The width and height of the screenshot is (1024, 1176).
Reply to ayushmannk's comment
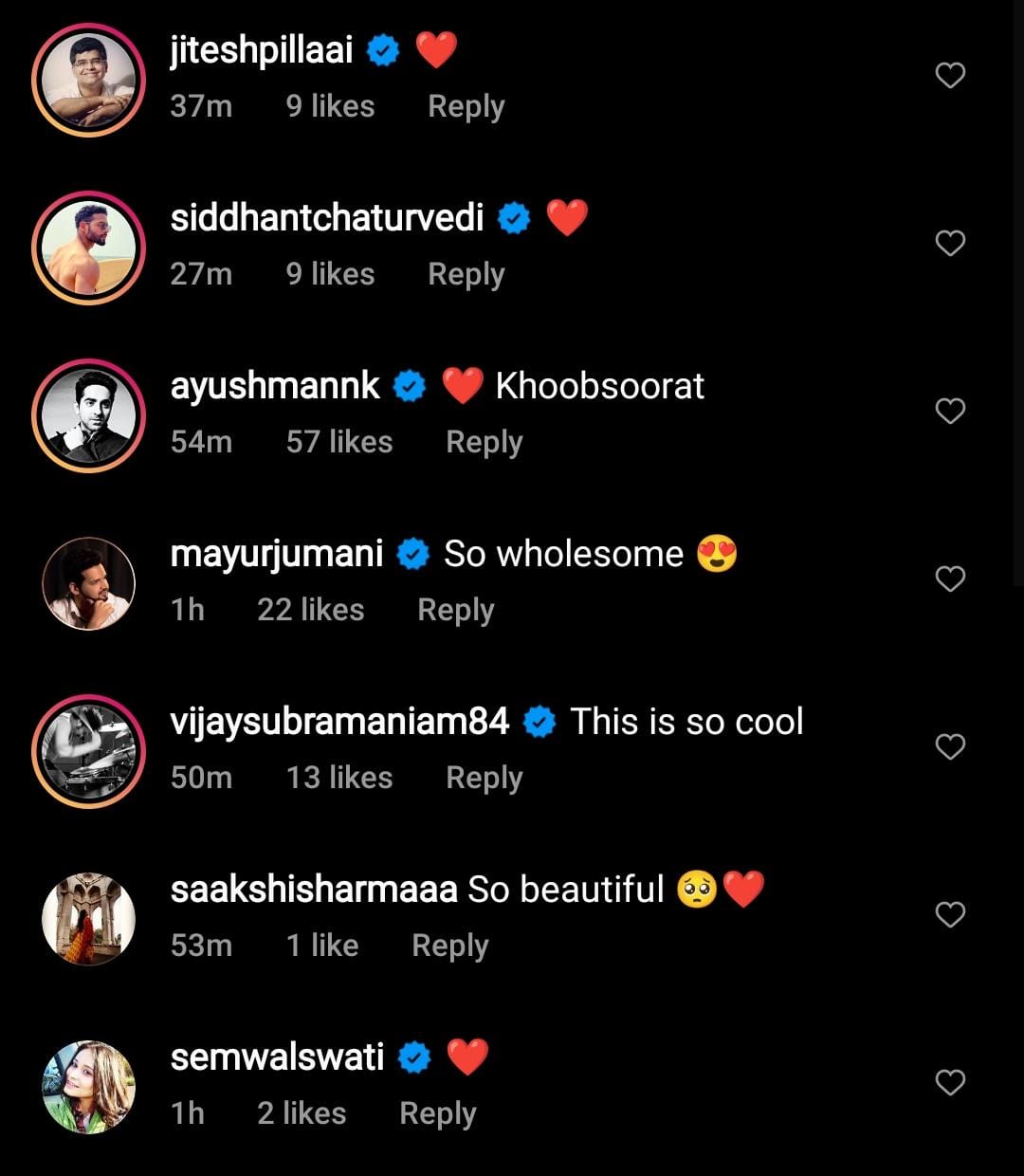(x=484, y=441)
